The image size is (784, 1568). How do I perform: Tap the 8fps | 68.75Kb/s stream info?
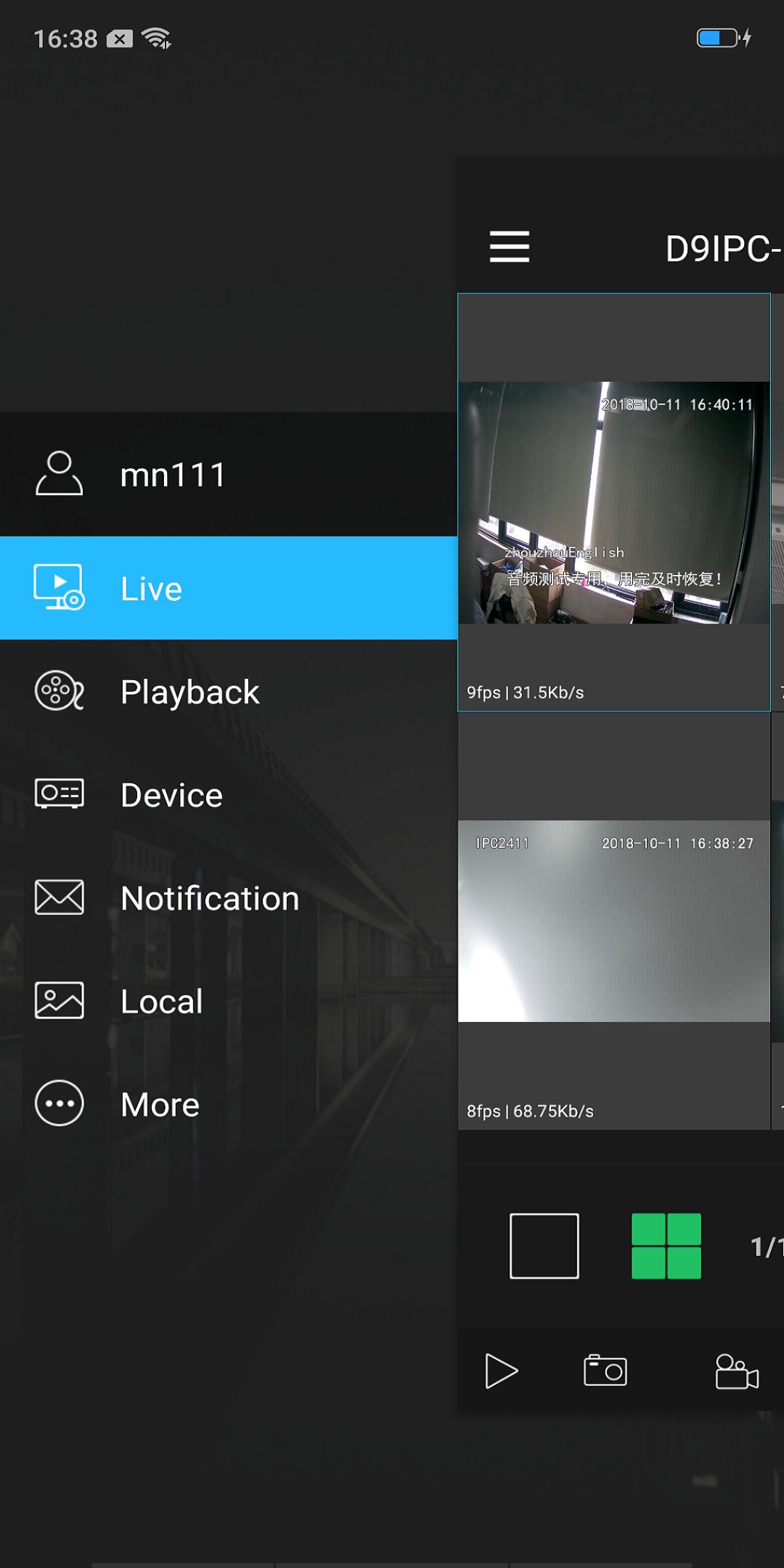pyautogui.click(x=530, y=1111)
